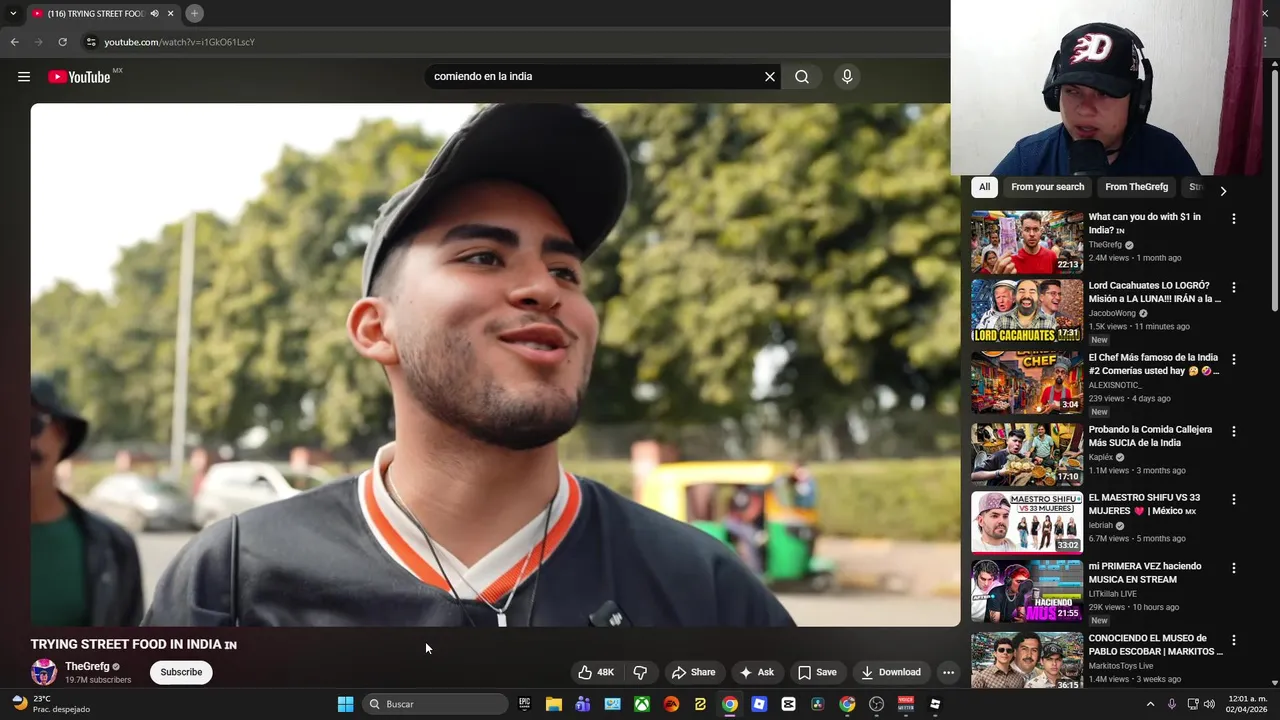Open Xbox app from taskbar
Viewport: 1280px width, 720px height.
(642, 704)
